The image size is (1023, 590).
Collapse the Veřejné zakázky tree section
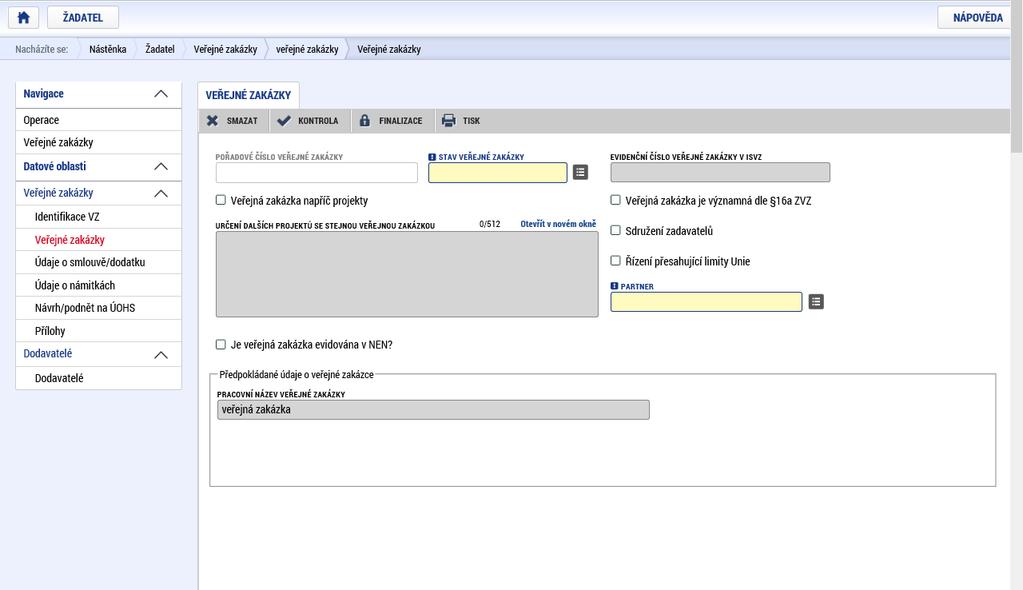(160, 194)
